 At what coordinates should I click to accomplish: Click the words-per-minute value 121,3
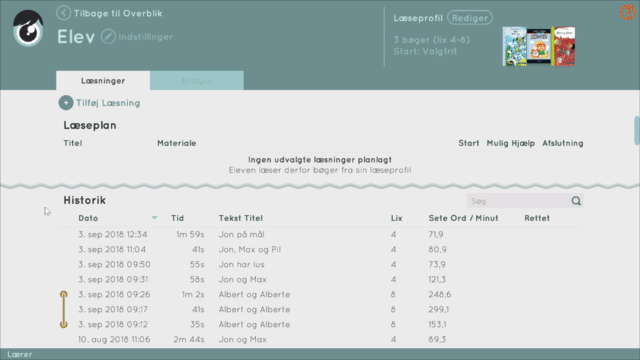tap(437, 280)
